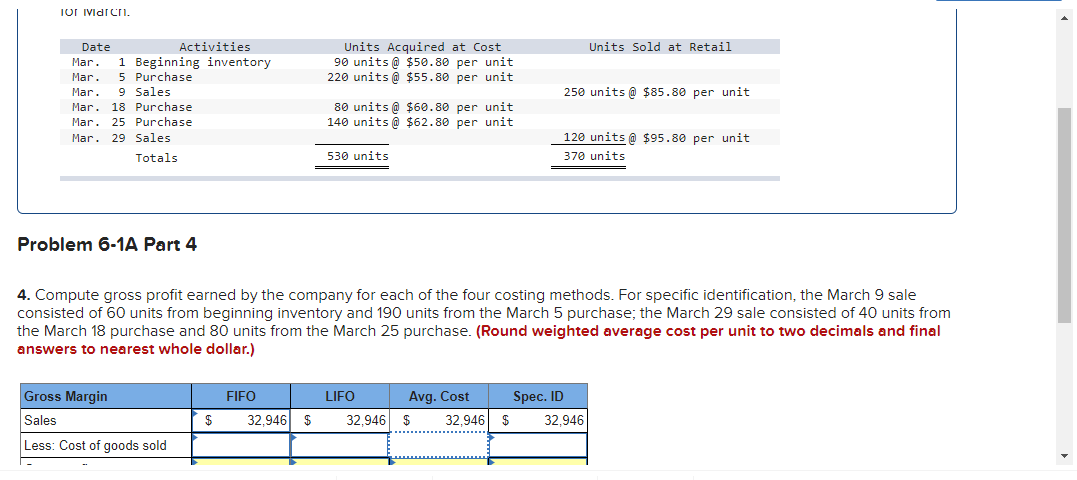Click the Less: Cost of goods sold label
The width and height of the screenshot is (1077, 480).
click(95, 445)
